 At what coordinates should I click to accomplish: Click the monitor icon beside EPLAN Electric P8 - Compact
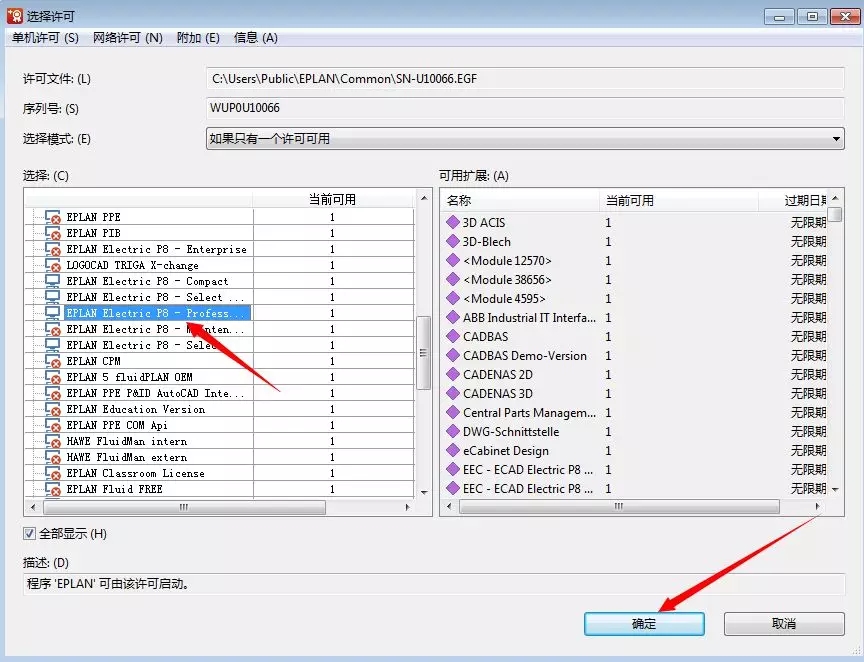click(53, 281)
